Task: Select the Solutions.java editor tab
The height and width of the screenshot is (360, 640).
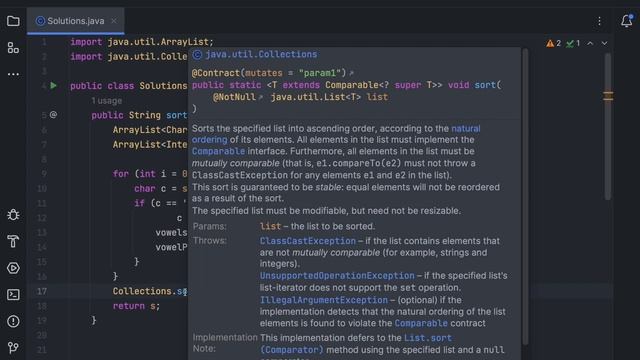Action: (76, 21)
